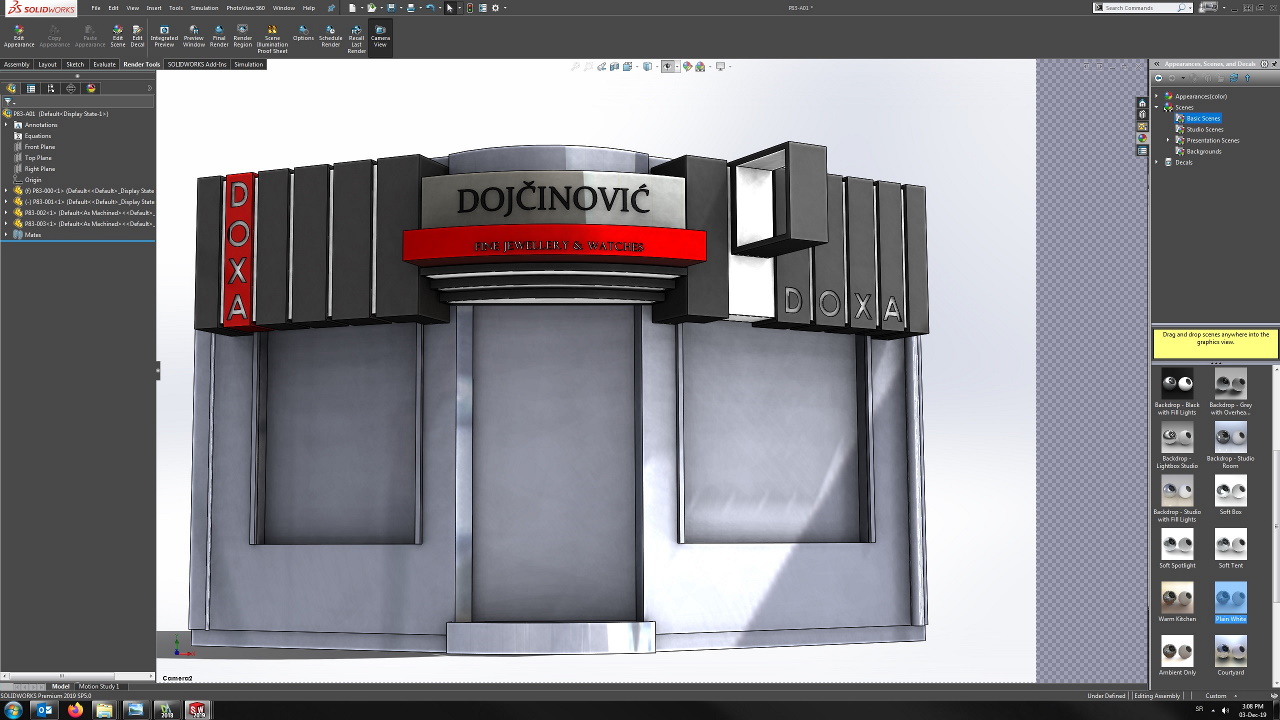This screenshot has width=1280, height=720.
Task: Open the Schedule Render dialog
Action: [x=330, y=36]
